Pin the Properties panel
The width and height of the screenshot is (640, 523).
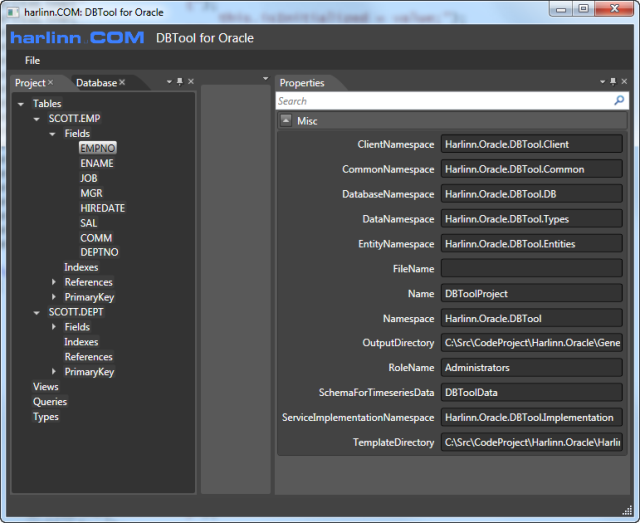pyautogui.click(x=613, y=82)
